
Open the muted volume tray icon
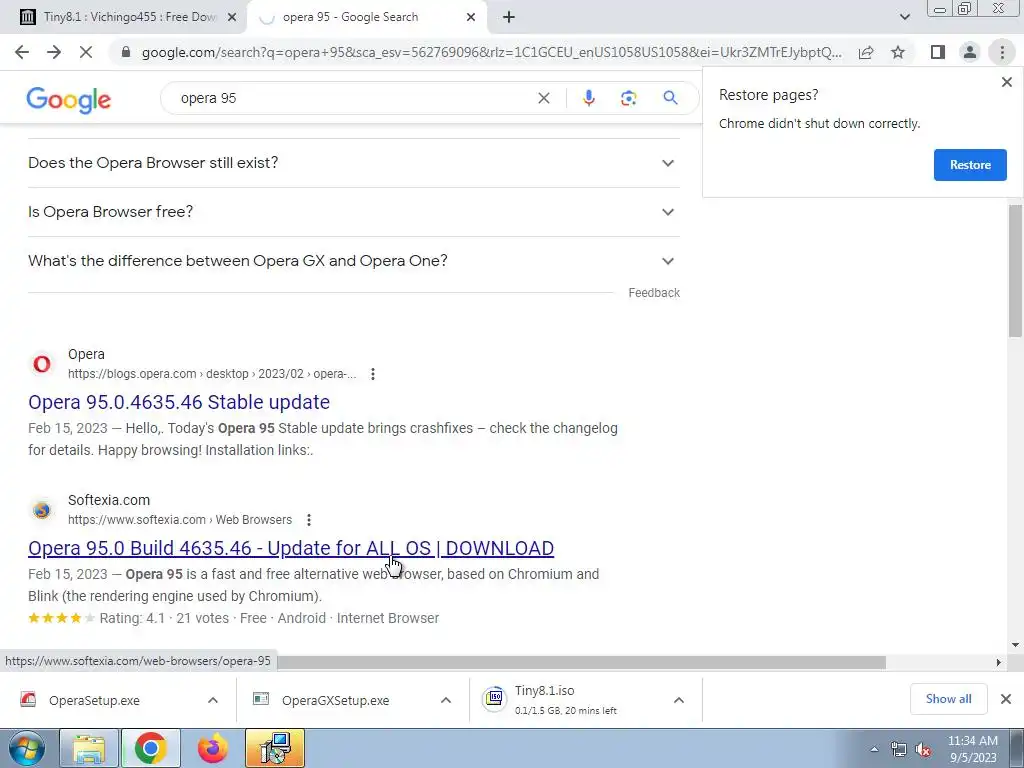point(923,749)
